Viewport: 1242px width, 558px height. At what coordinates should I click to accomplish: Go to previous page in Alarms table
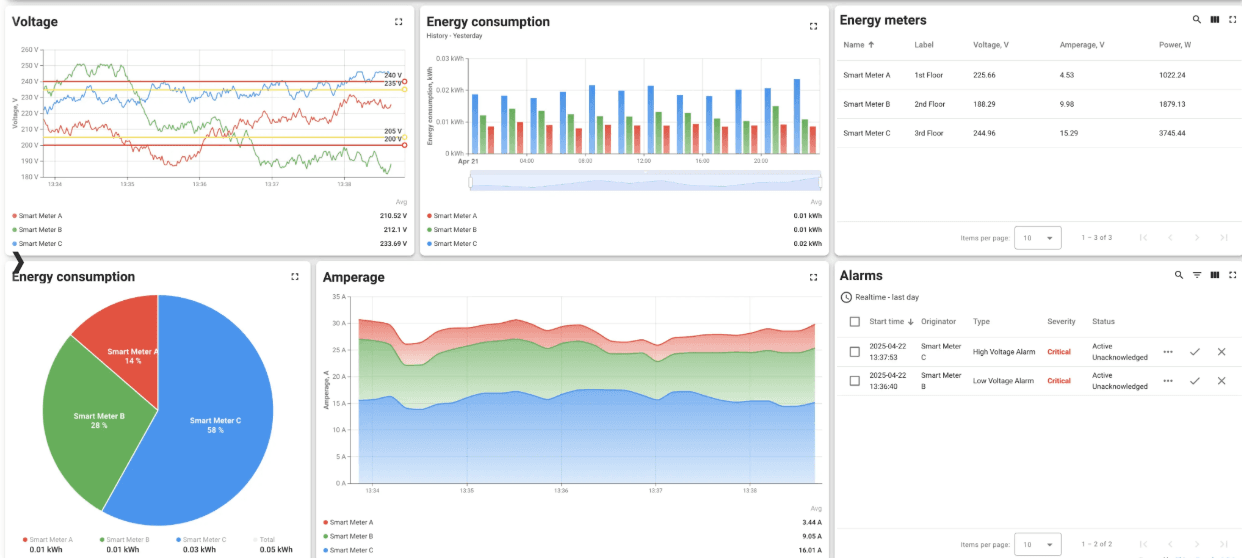tap(1170, 544)
